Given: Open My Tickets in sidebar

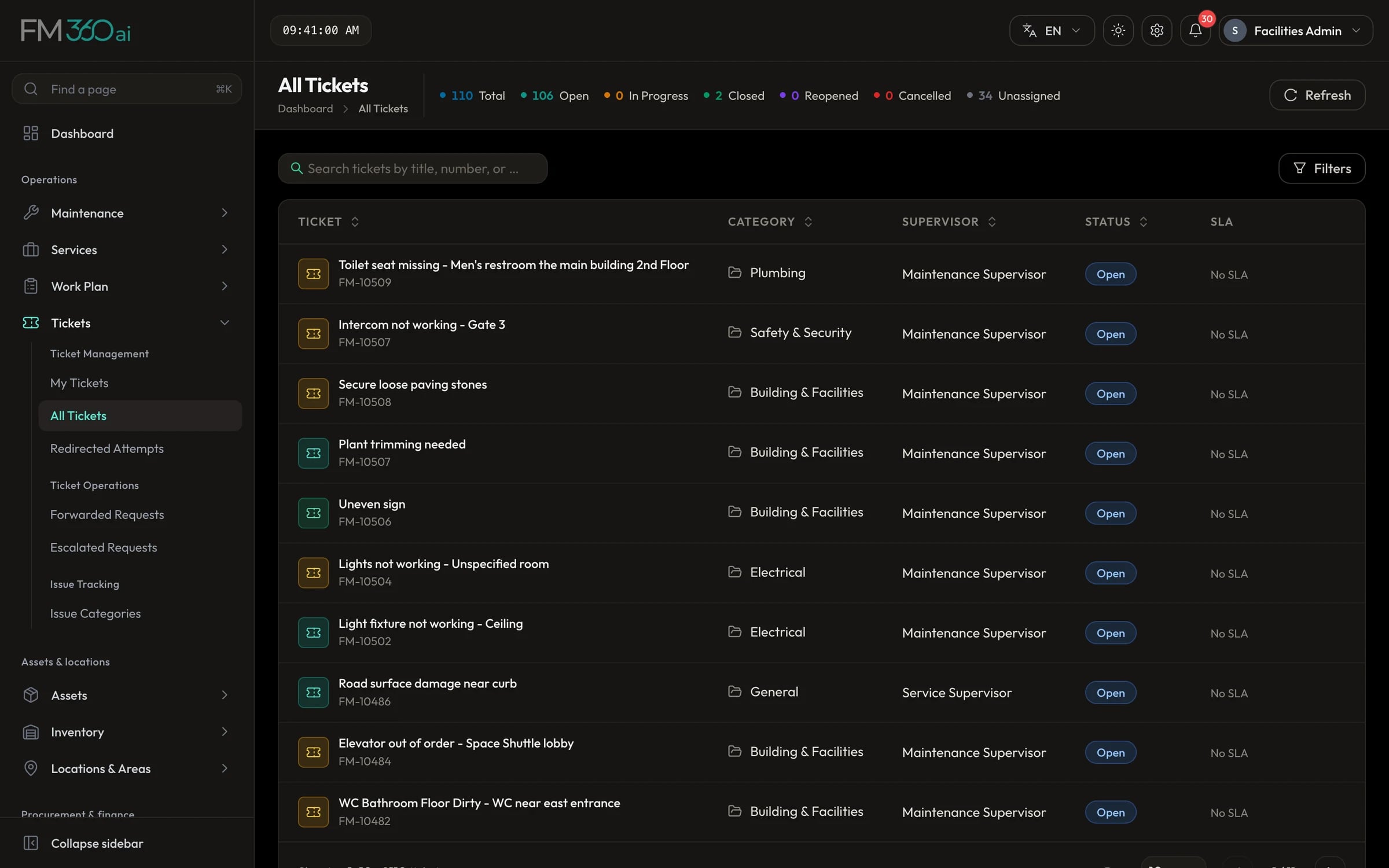Looking at the screenshot, I should pyautogui.click(x=140, y=383).
